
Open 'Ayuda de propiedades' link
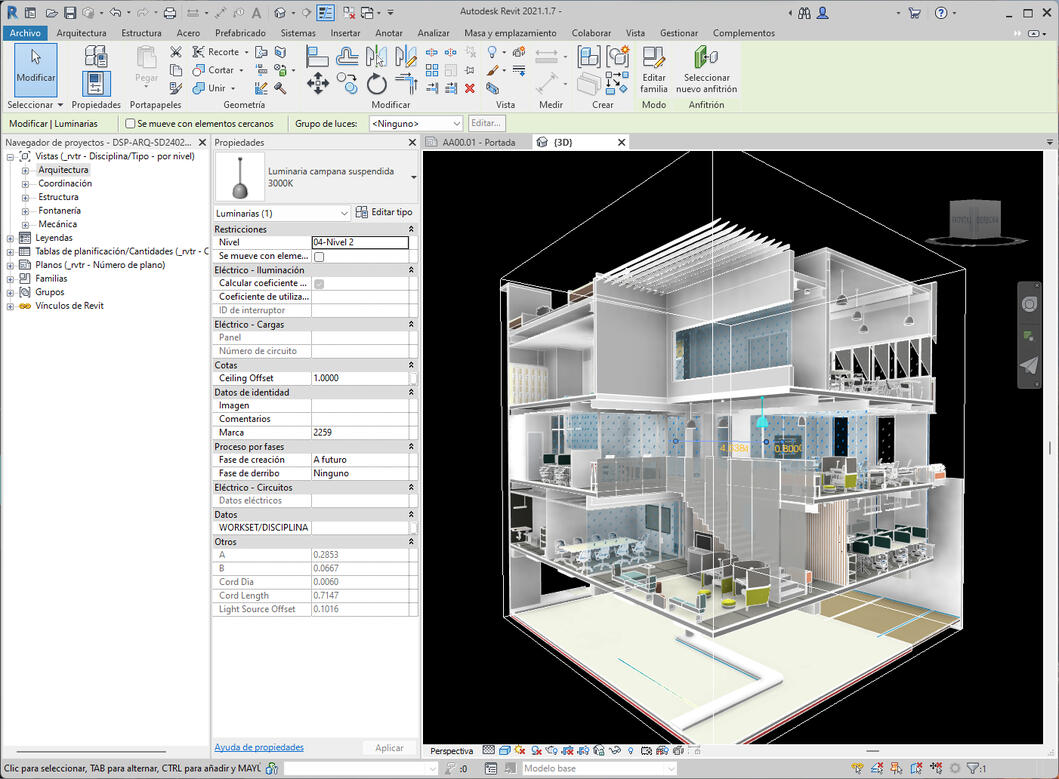point(258,747)
